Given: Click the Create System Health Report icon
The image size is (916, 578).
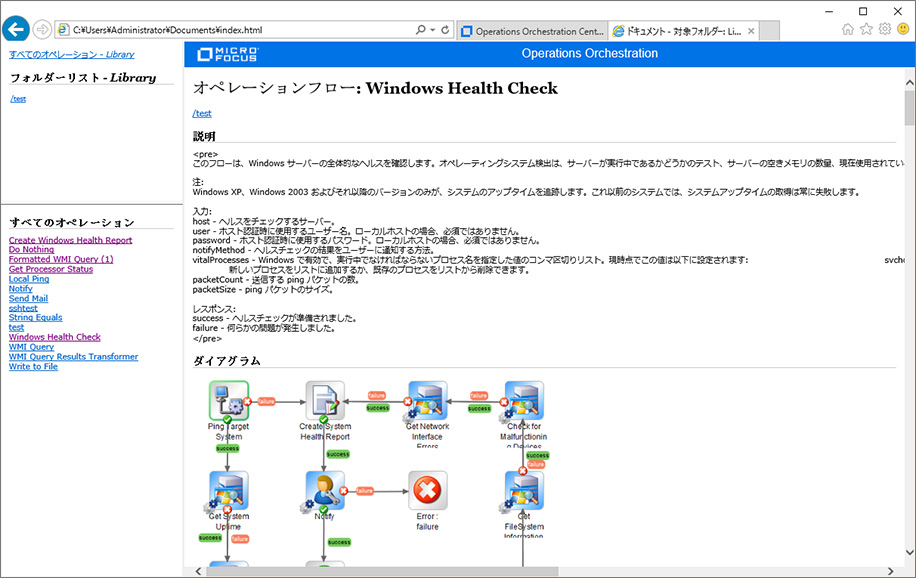Looking at the screenshot, I should click(x=325, y=400).
